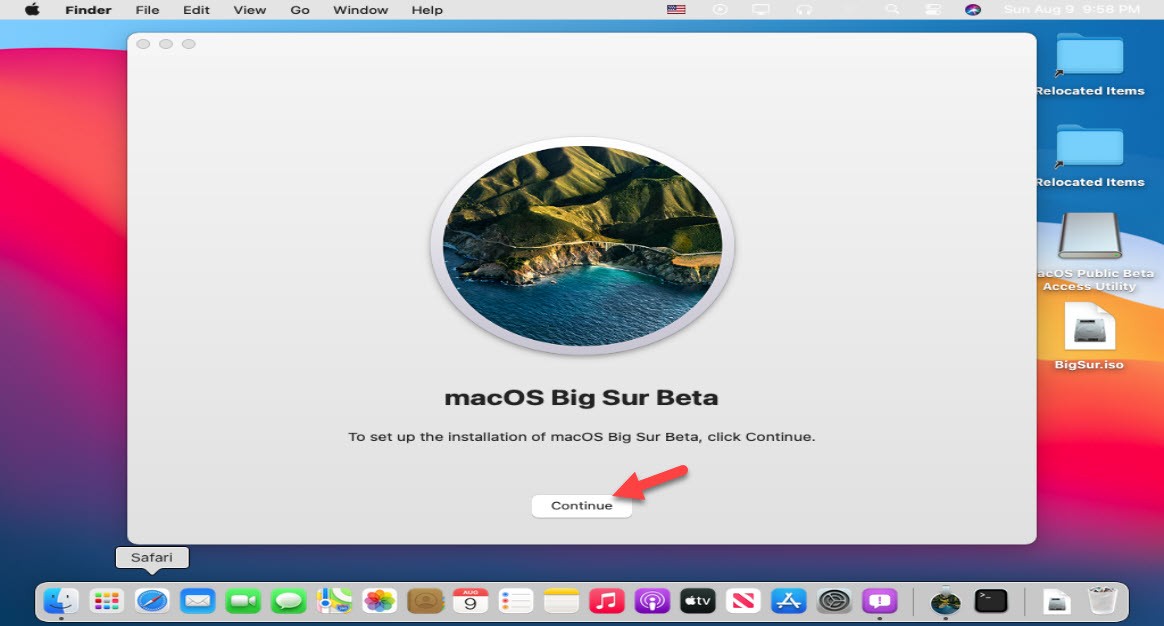Open the Go menu
The image size is (1164, 626).
click(x=299, y=9)
